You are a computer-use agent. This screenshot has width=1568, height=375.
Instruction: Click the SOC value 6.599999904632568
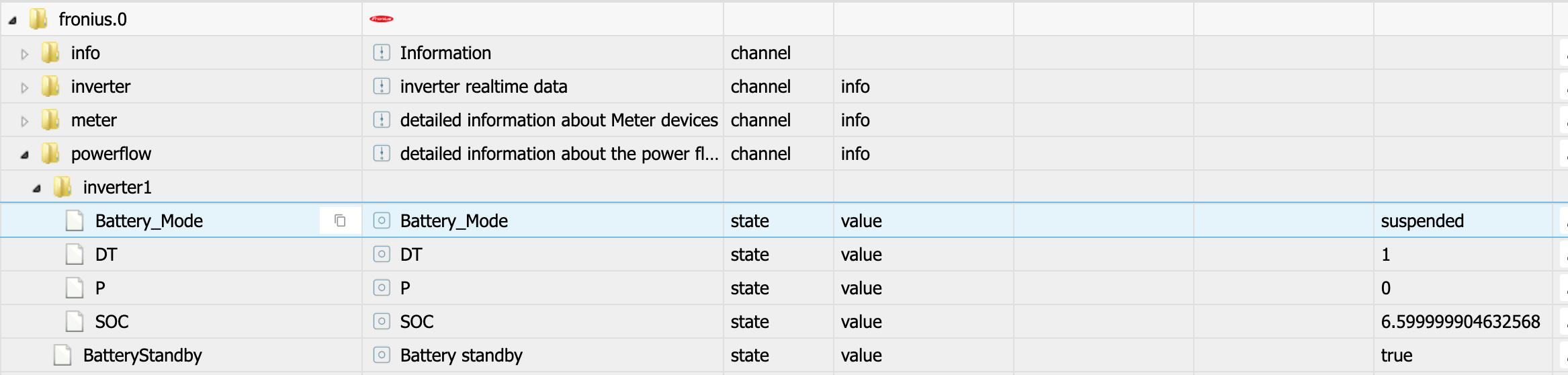pyautogui.click(x=1460, y=321)
